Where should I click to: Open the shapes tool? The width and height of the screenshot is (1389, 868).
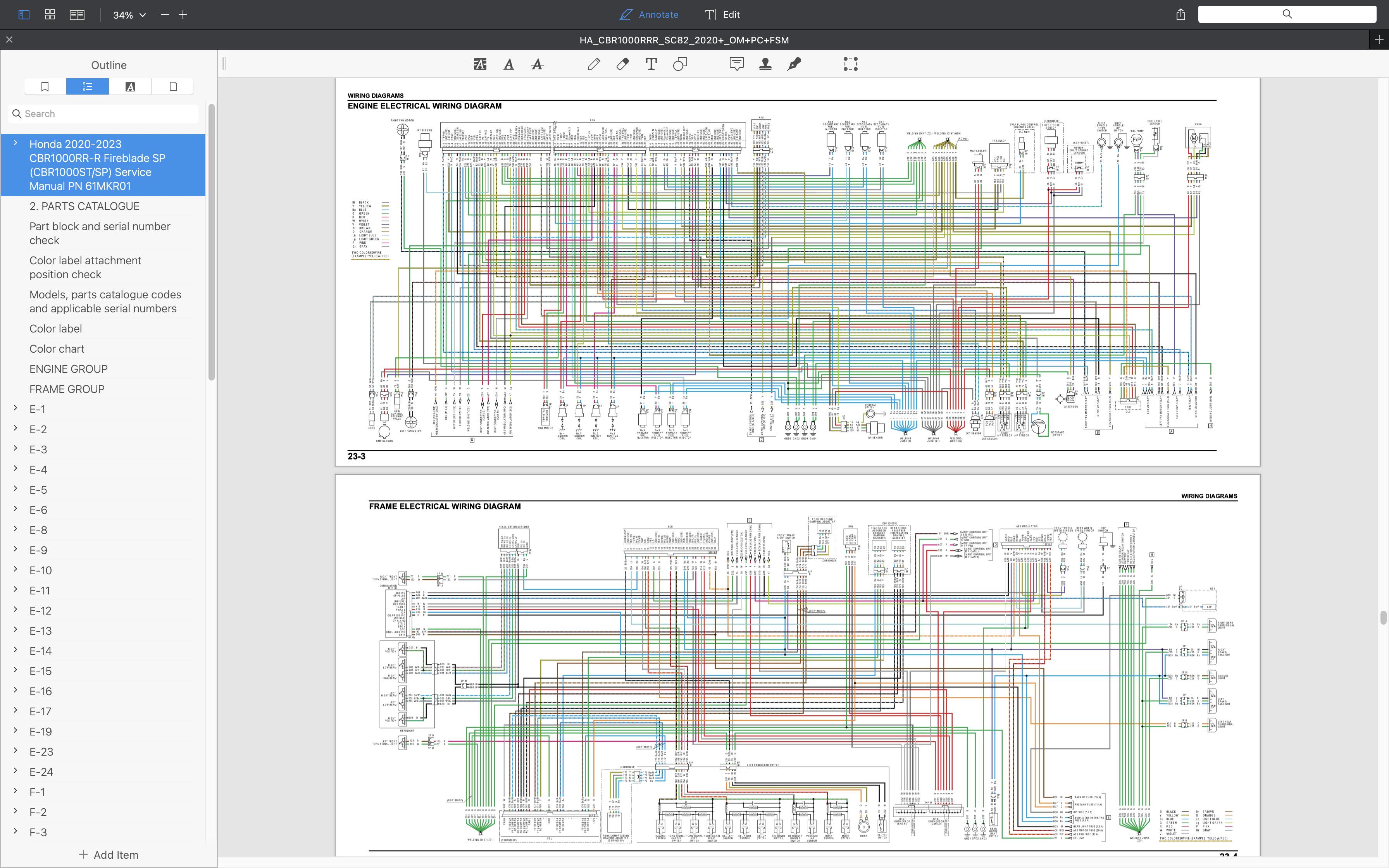679,64
